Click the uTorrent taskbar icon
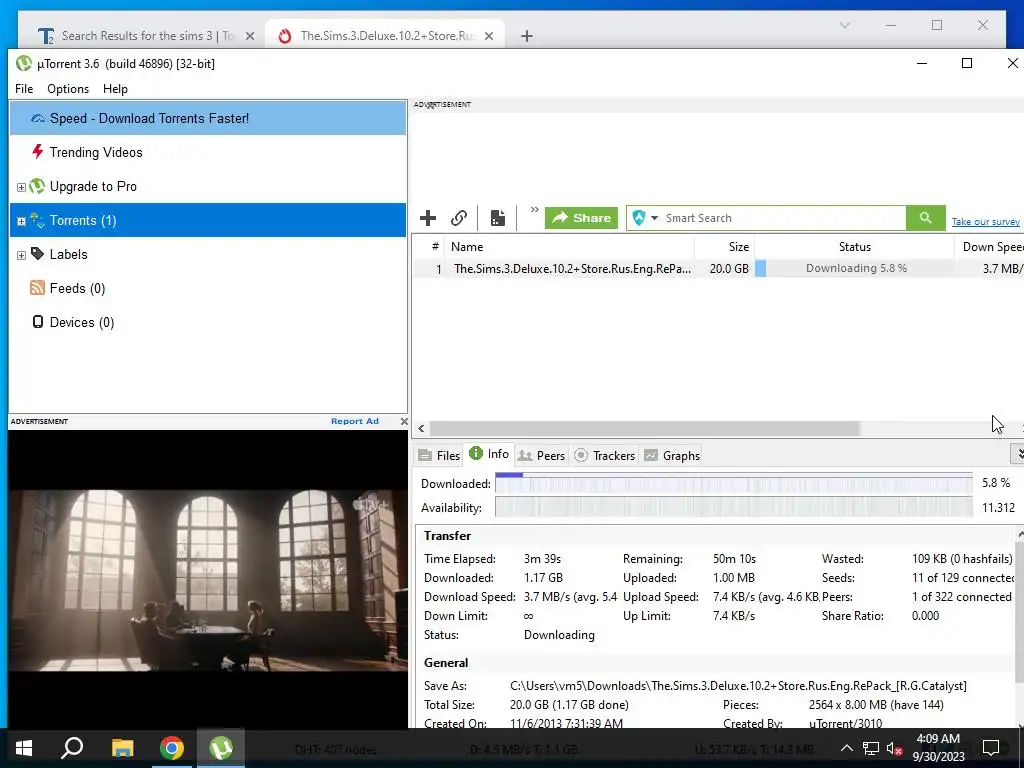 221,748
